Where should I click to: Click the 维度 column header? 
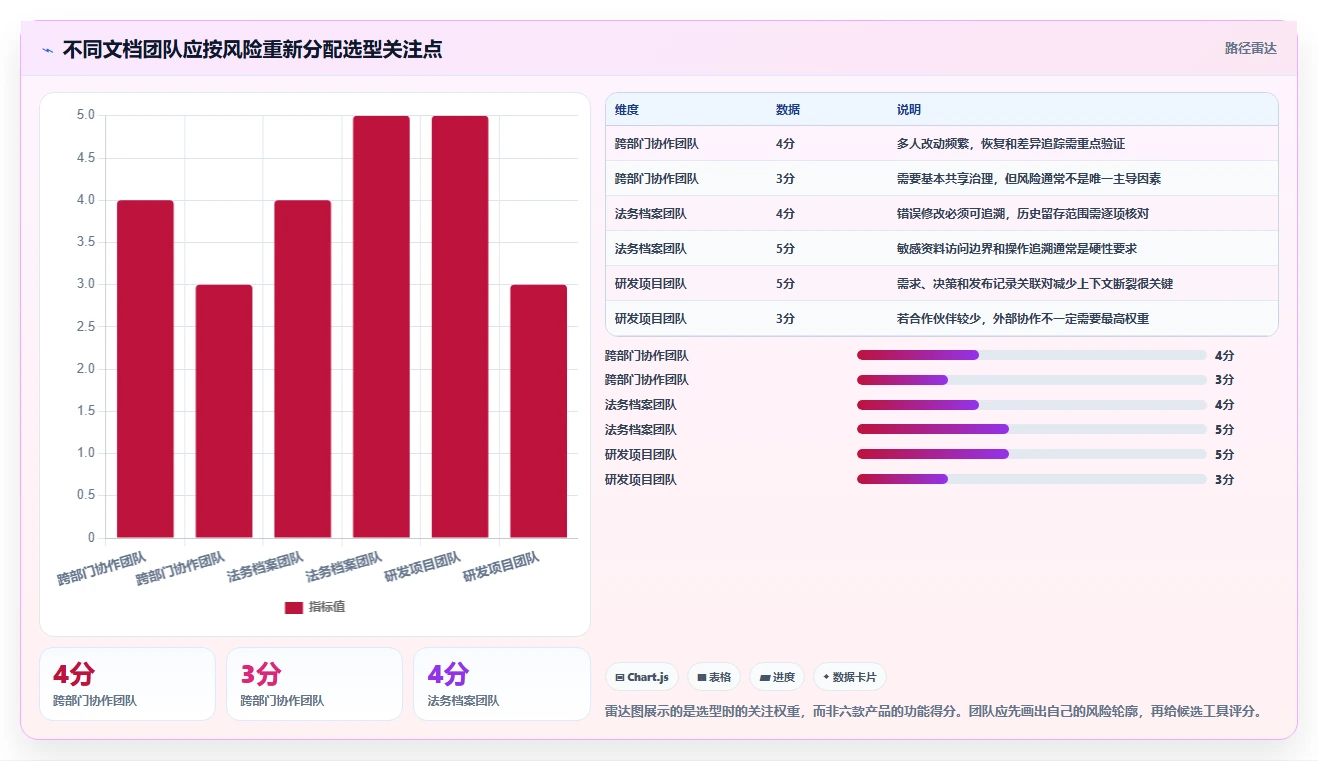(627, 109)
